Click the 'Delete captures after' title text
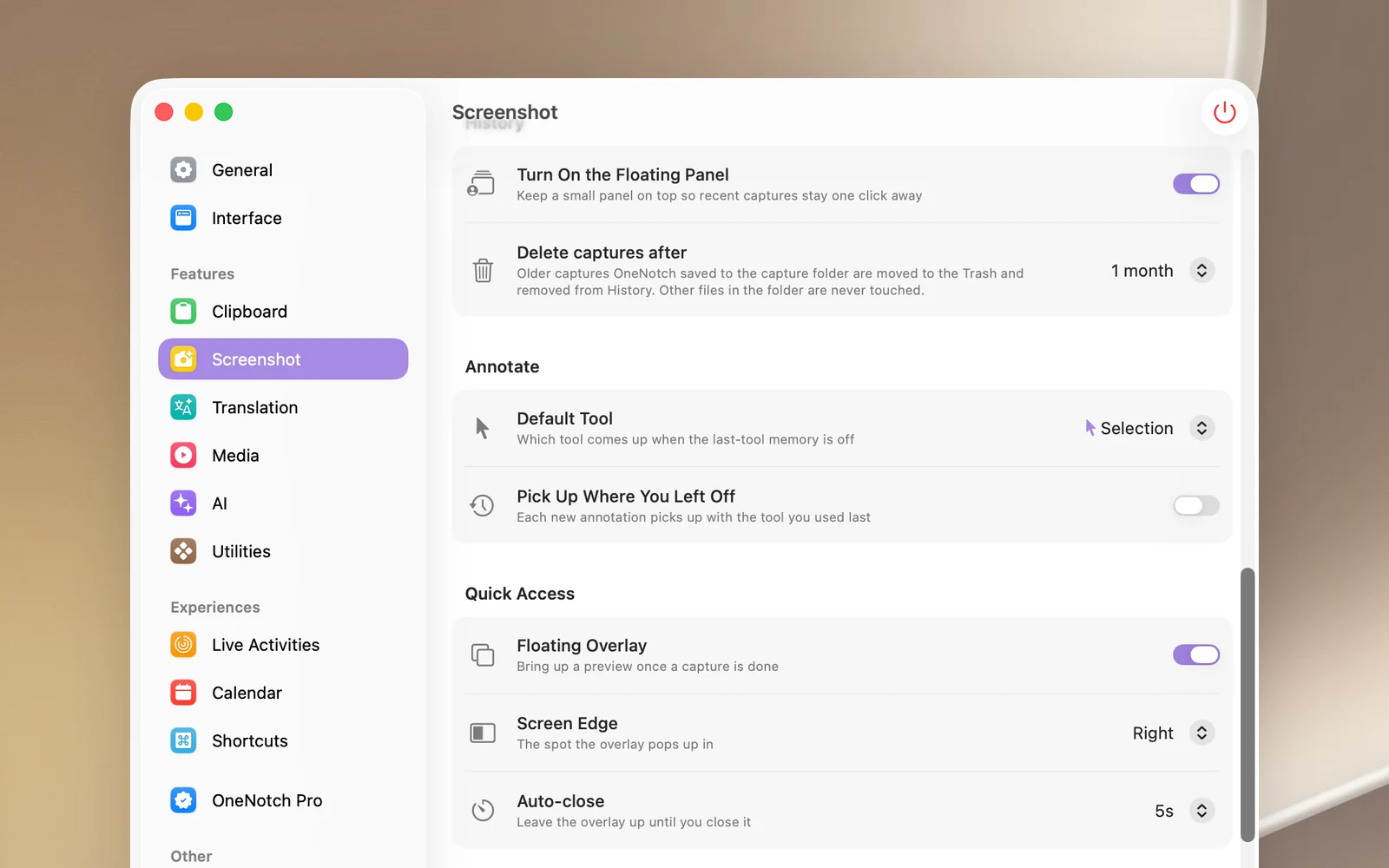This screenshot has height=868, width=1389. [602, 253]
